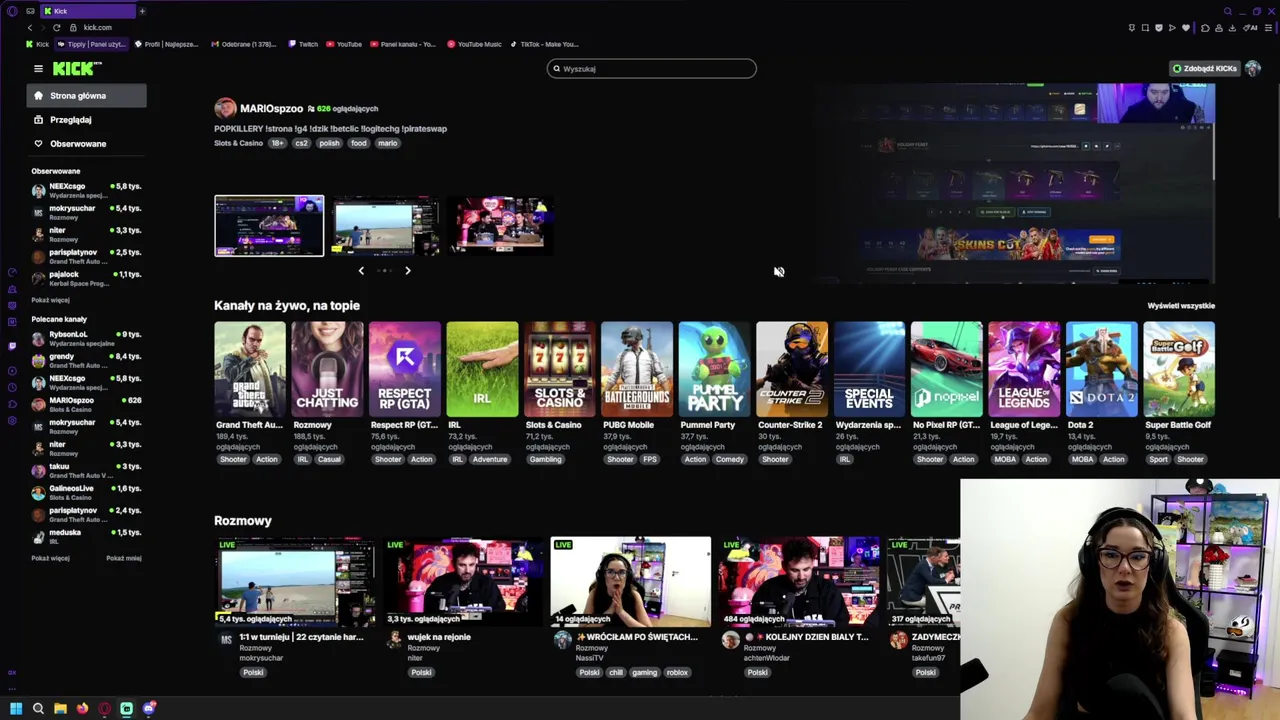Click the roblox tag under NassiTV stream
Screen dimensions: 1280x720
coord(677,673)
